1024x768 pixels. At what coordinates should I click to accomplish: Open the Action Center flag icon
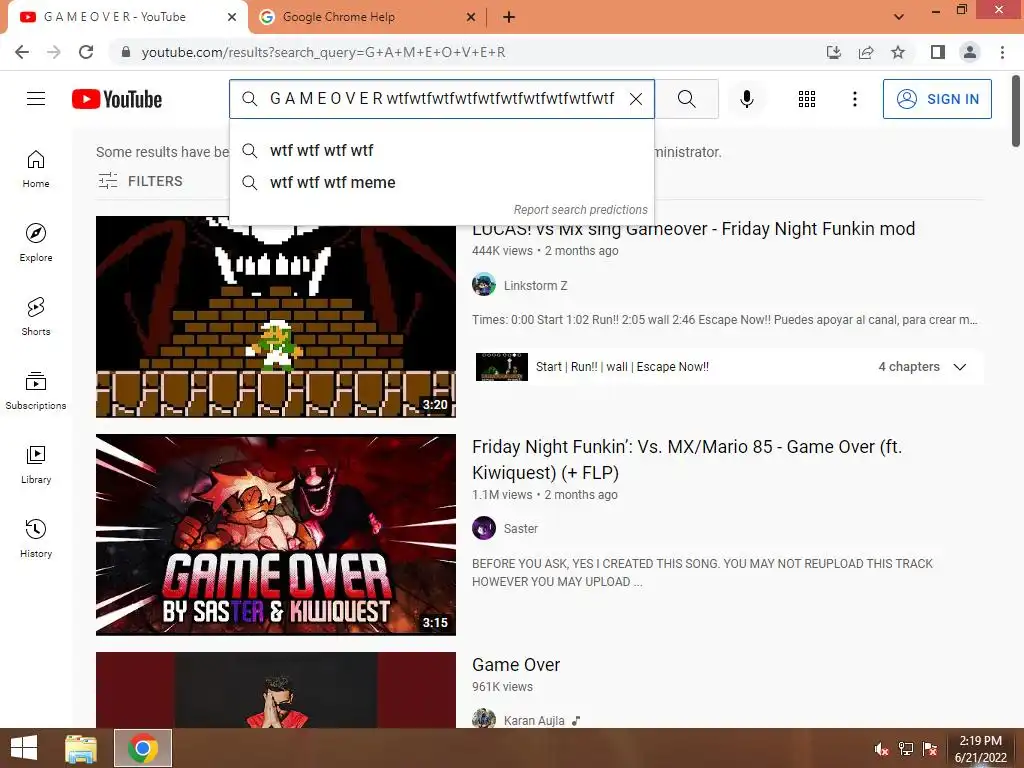[x=930, y=749]
